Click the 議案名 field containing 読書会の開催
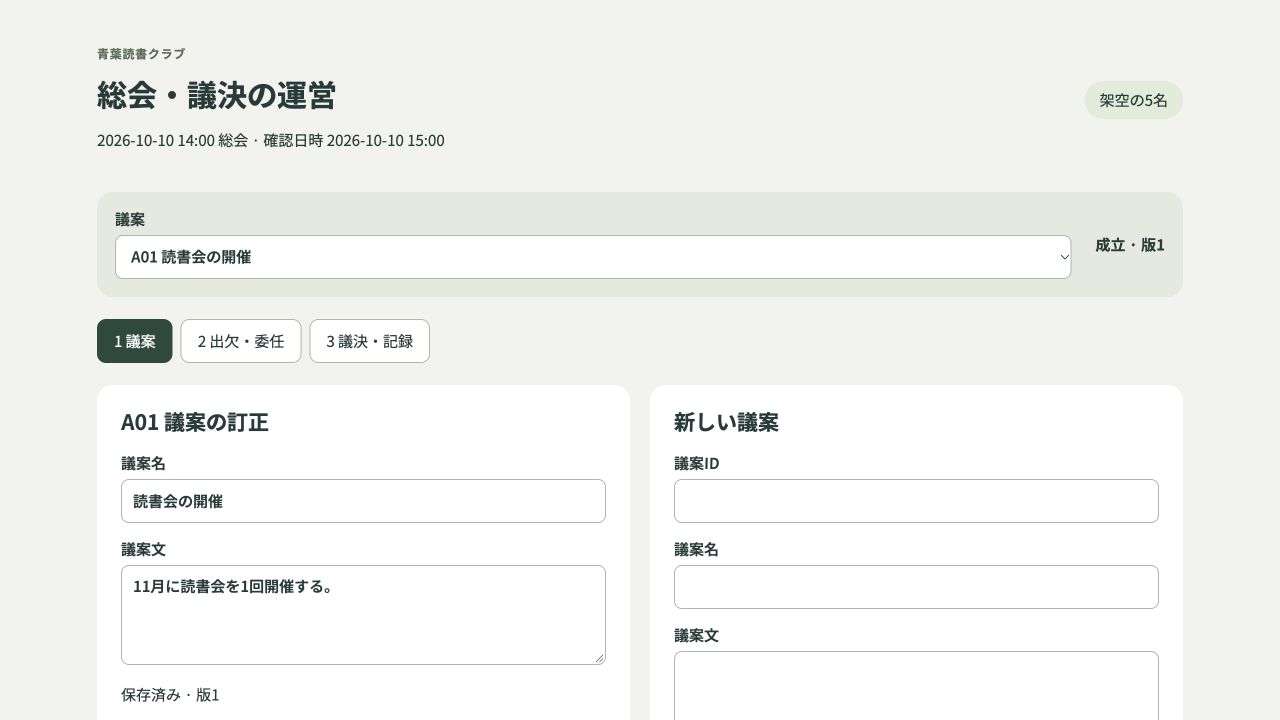Image resolution: width=1280 pixels, height=720 pixels. (363, 501)
